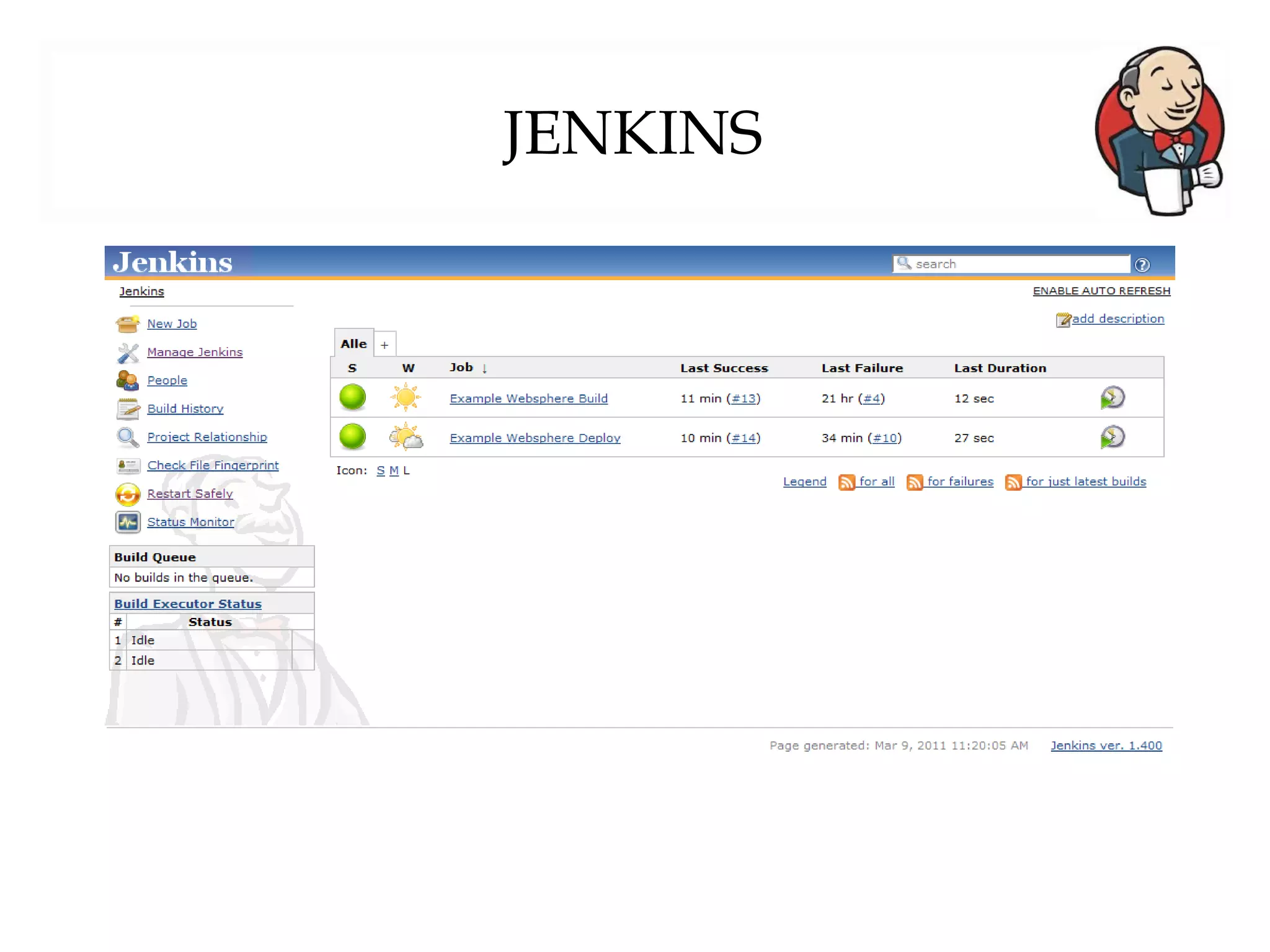Image resolution: width=1270 pixels, height=952 pixels.
Task: Add a new view with plus tab
Action: coord(384,345)
